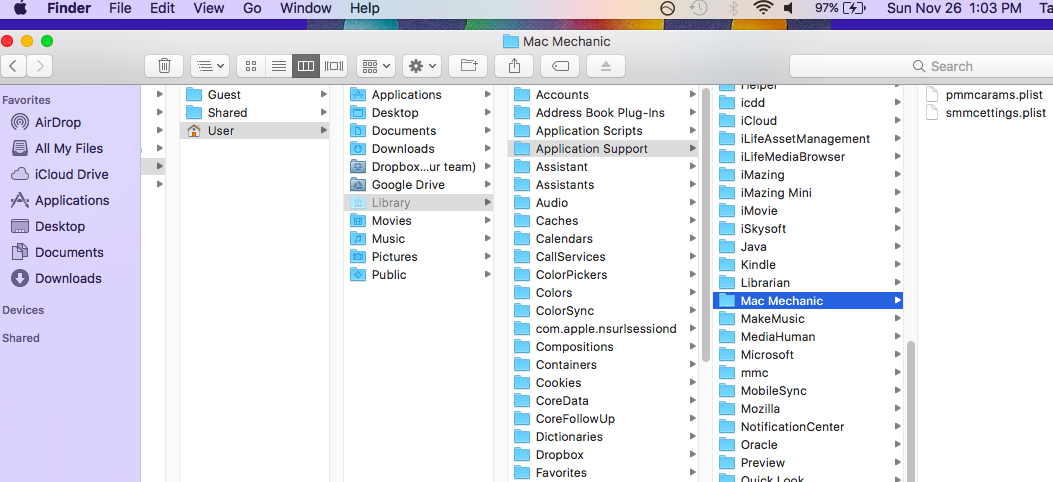The image size is (1053, 482).
Task: Open the Edit menu
Action: click(163, 9)
